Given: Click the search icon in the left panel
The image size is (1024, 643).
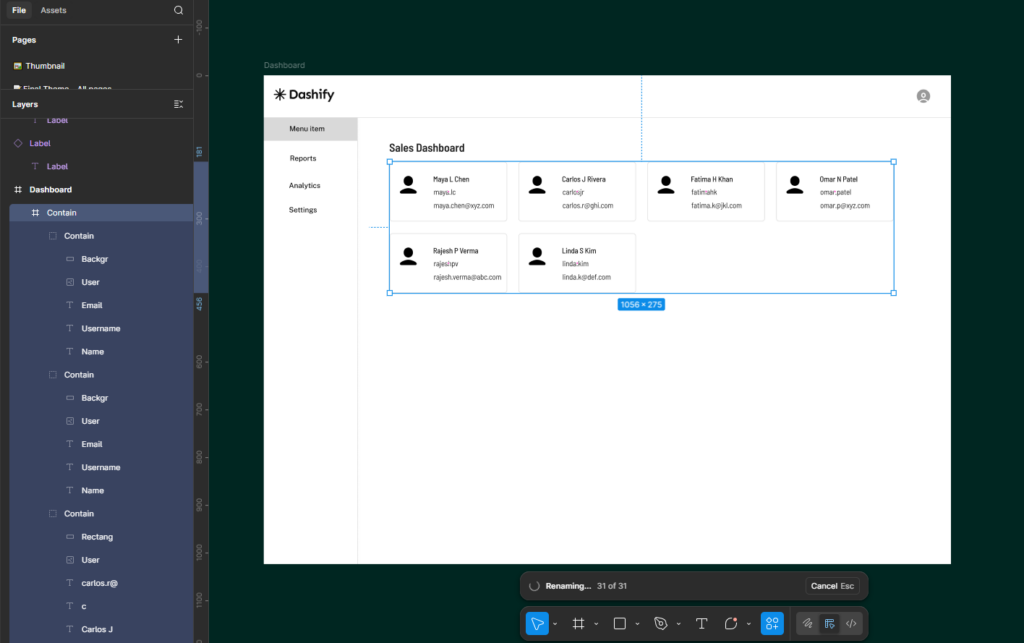Looking at the screenshot, I should (178, 10).
